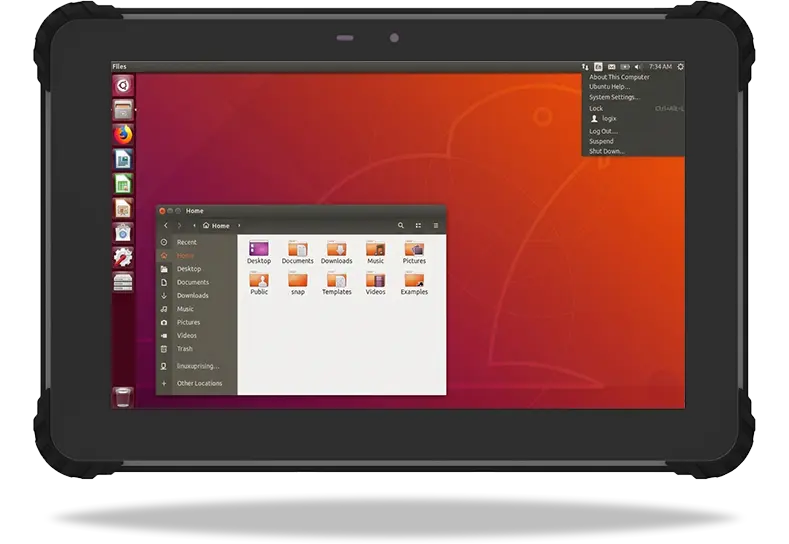Viewport: 789px width, 544px height.
Task: Launch LibreOffice Writer from the dock
Action: tap(123, 159)
